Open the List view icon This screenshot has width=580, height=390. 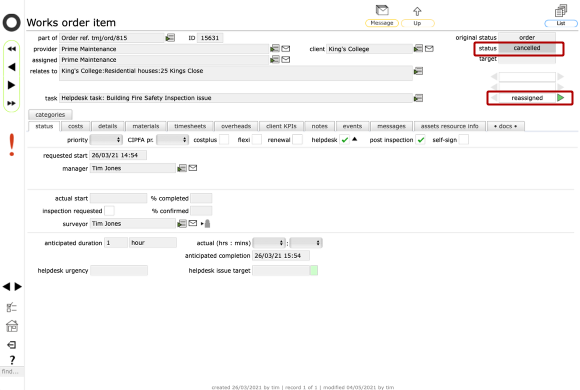561,10
